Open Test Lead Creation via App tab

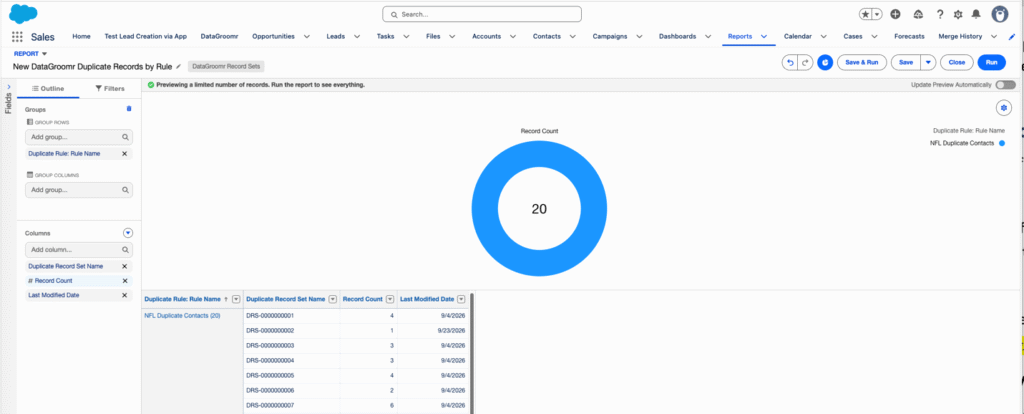click(146, 37)
